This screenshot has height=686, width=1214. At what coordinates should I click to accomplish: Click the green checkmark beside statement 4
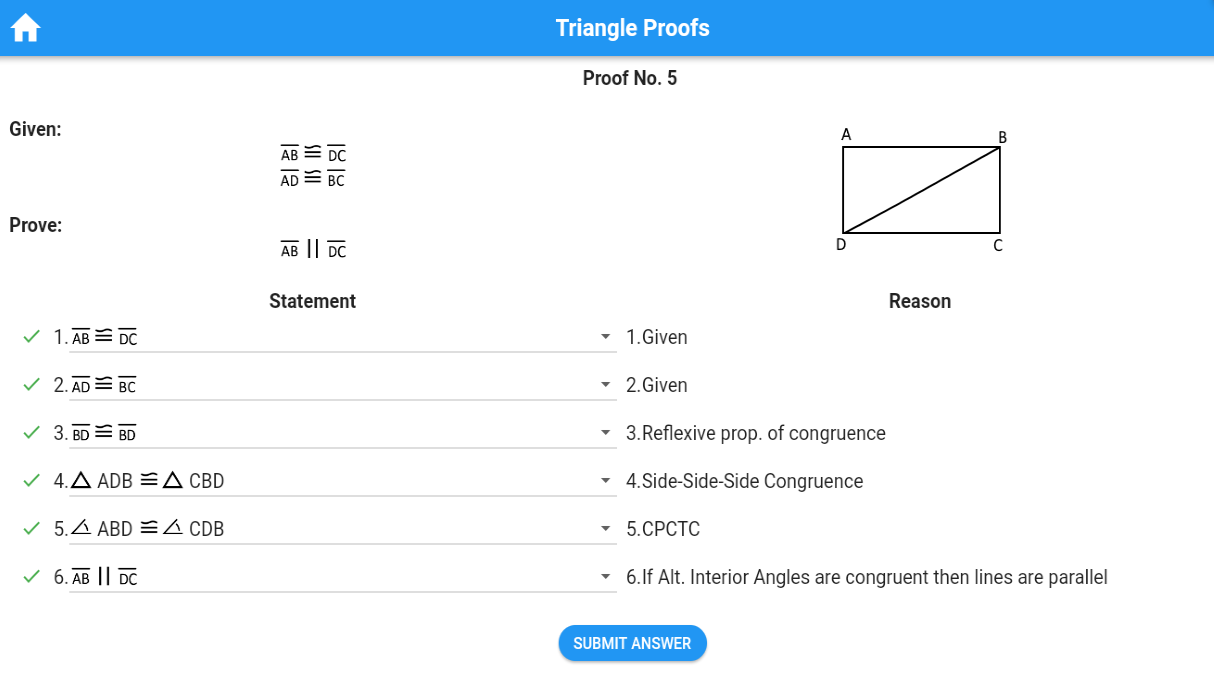31,481
